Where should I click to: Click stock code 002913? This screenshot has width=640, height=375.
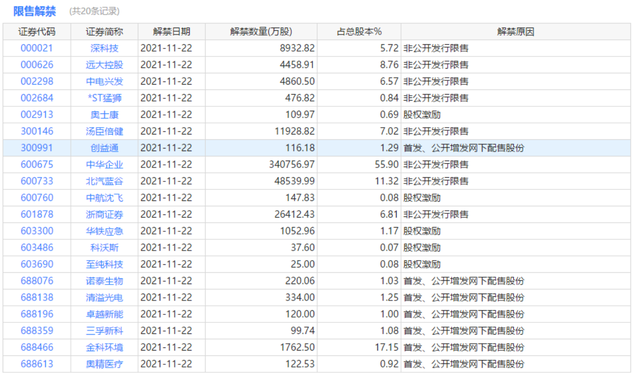click(37, 115)
